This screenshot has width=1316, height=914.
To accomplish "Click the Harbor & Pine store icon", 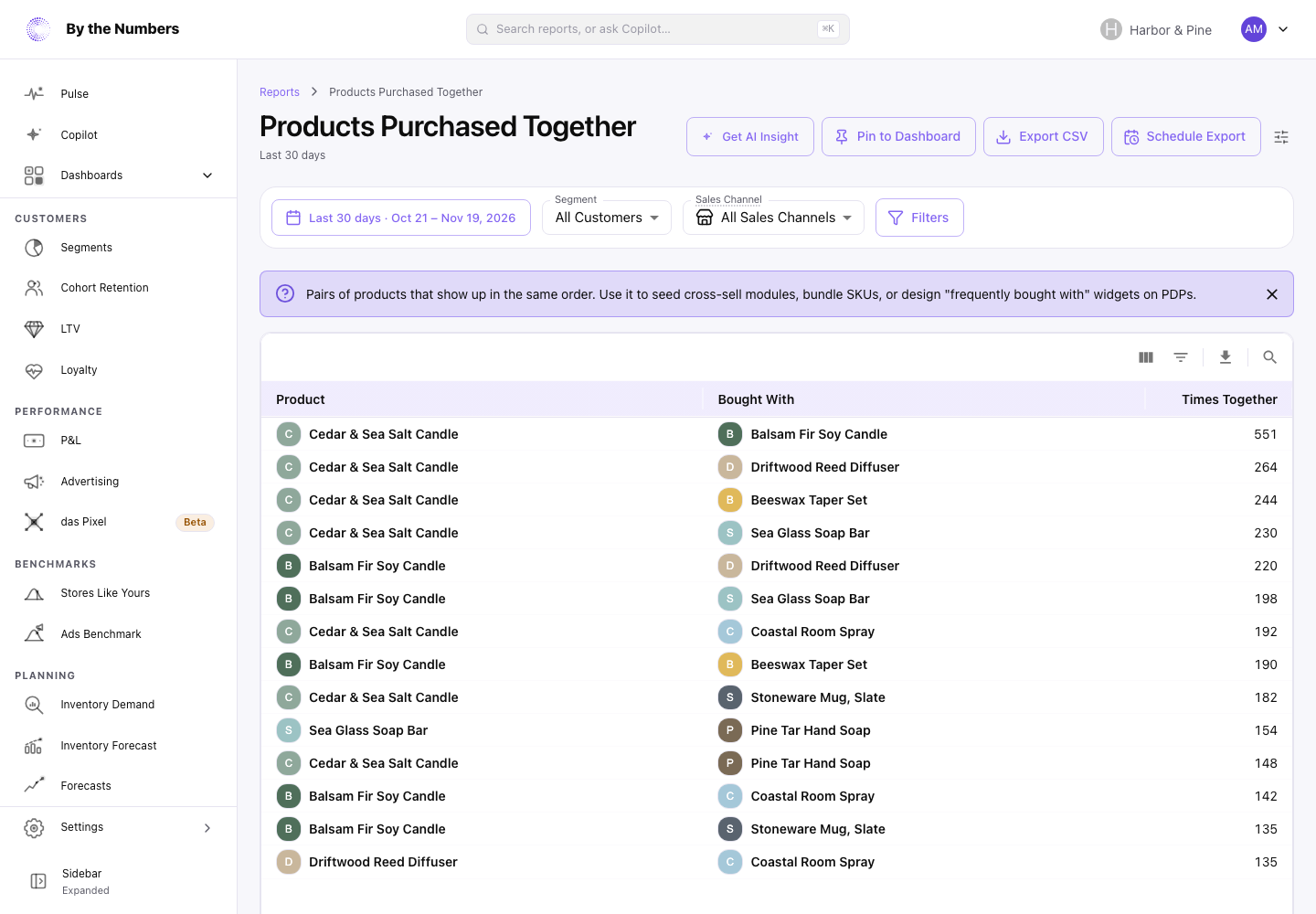I will click(1110, 29).
